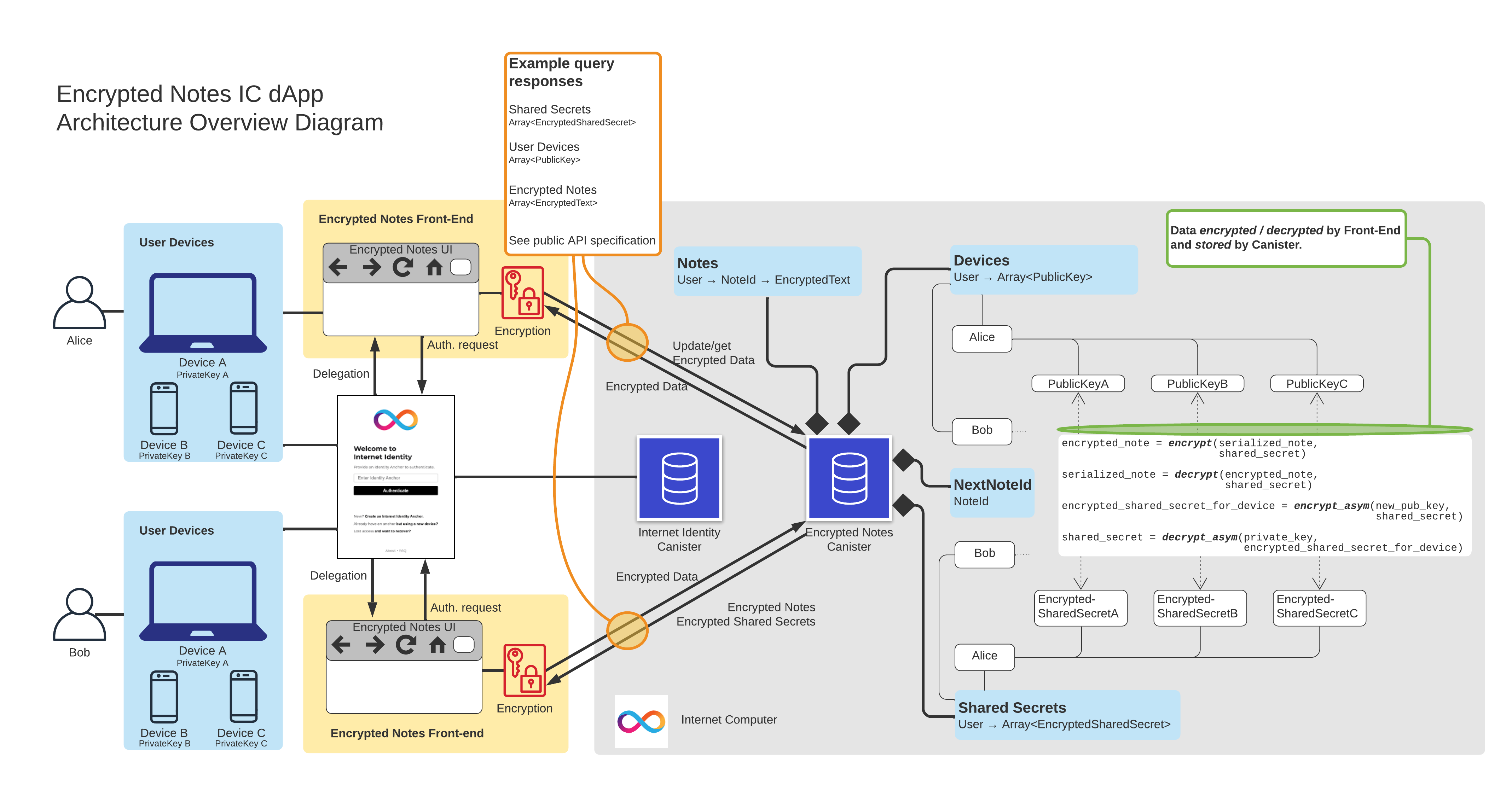Click the About link
This screenshot has width=1512, height=791.
[x=390, y=551]
